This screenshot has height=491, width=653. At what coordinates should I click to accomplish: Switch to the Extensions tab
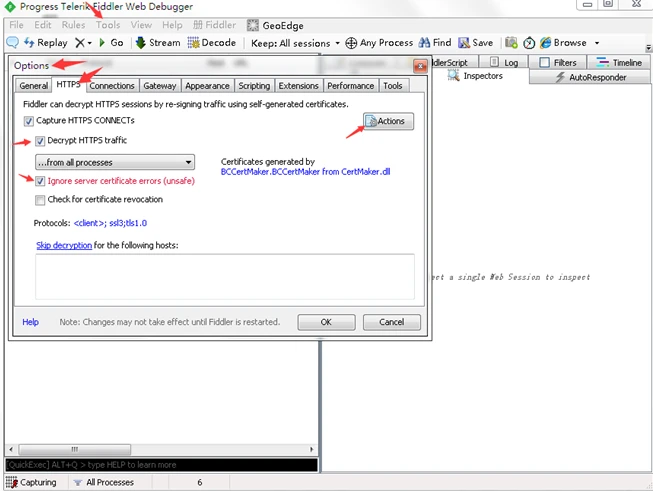coord(298,86)
